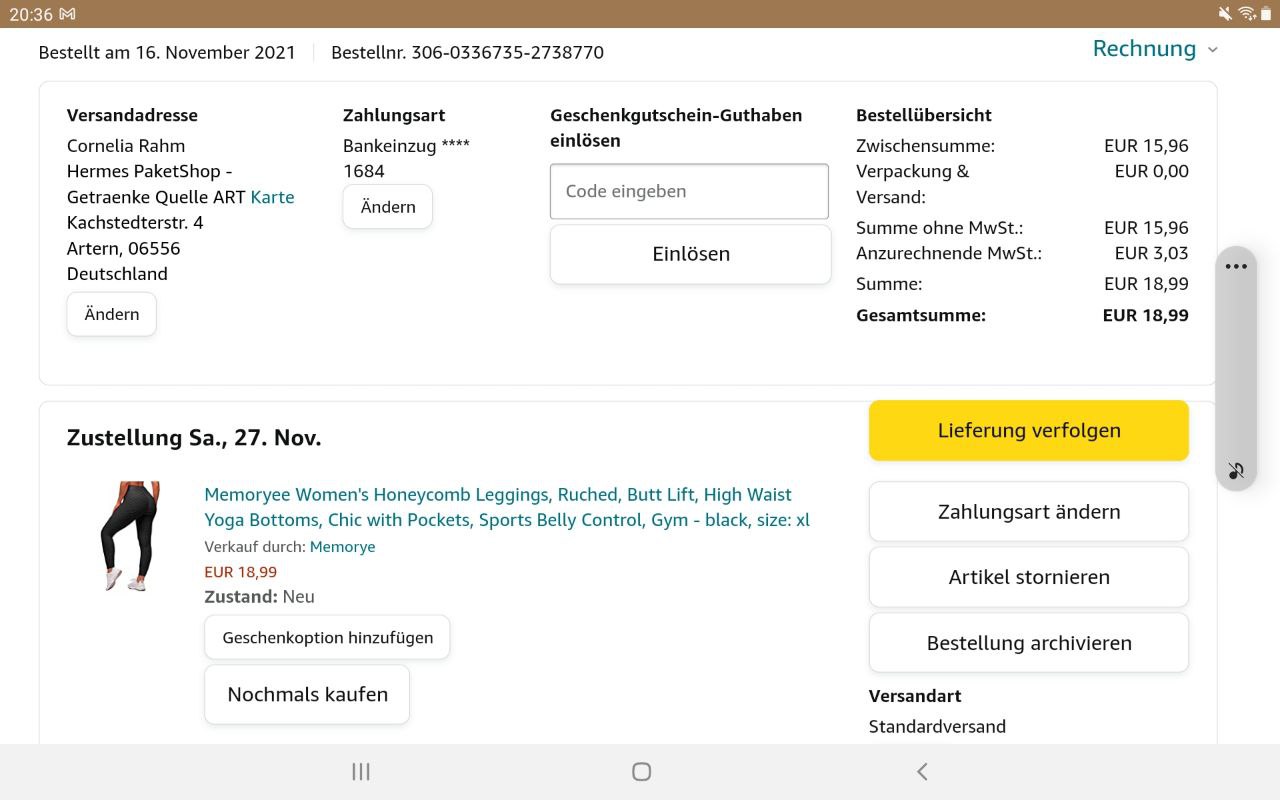
Task: Focus the Code eingeben gift card field
Action: coord(689,191)
